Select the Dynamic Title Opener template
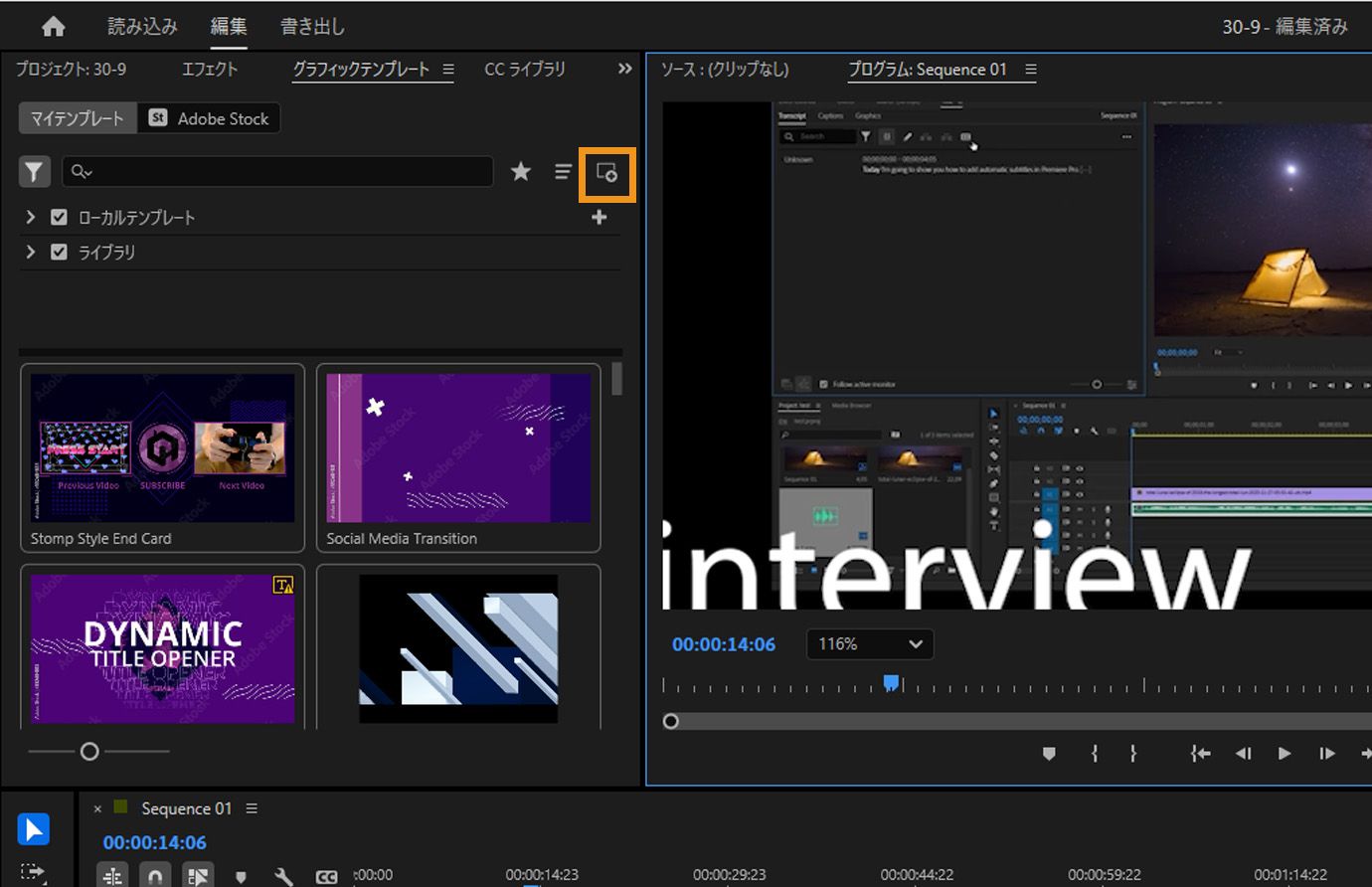1372x887 pixels. (162, 647)
